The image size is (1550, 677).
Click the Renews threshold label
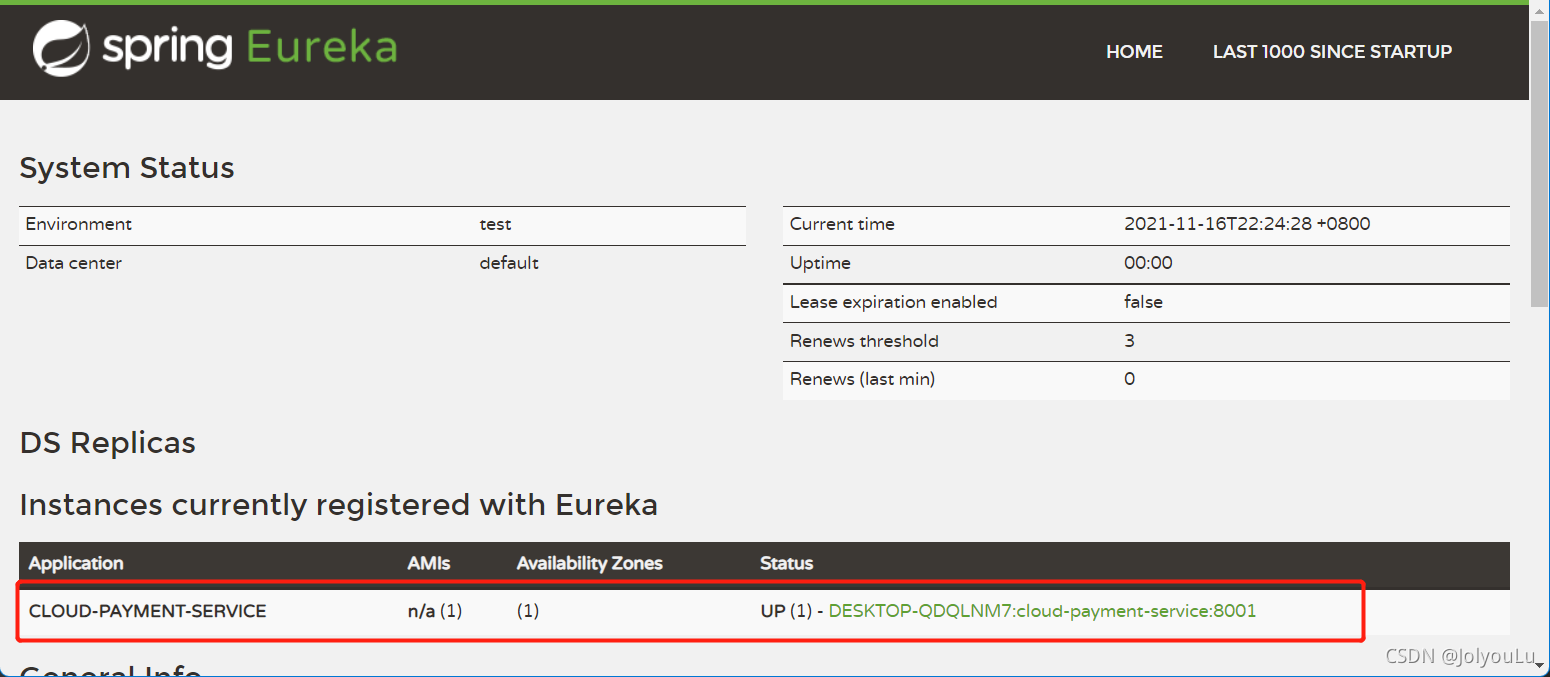click(x=864, y=341)
